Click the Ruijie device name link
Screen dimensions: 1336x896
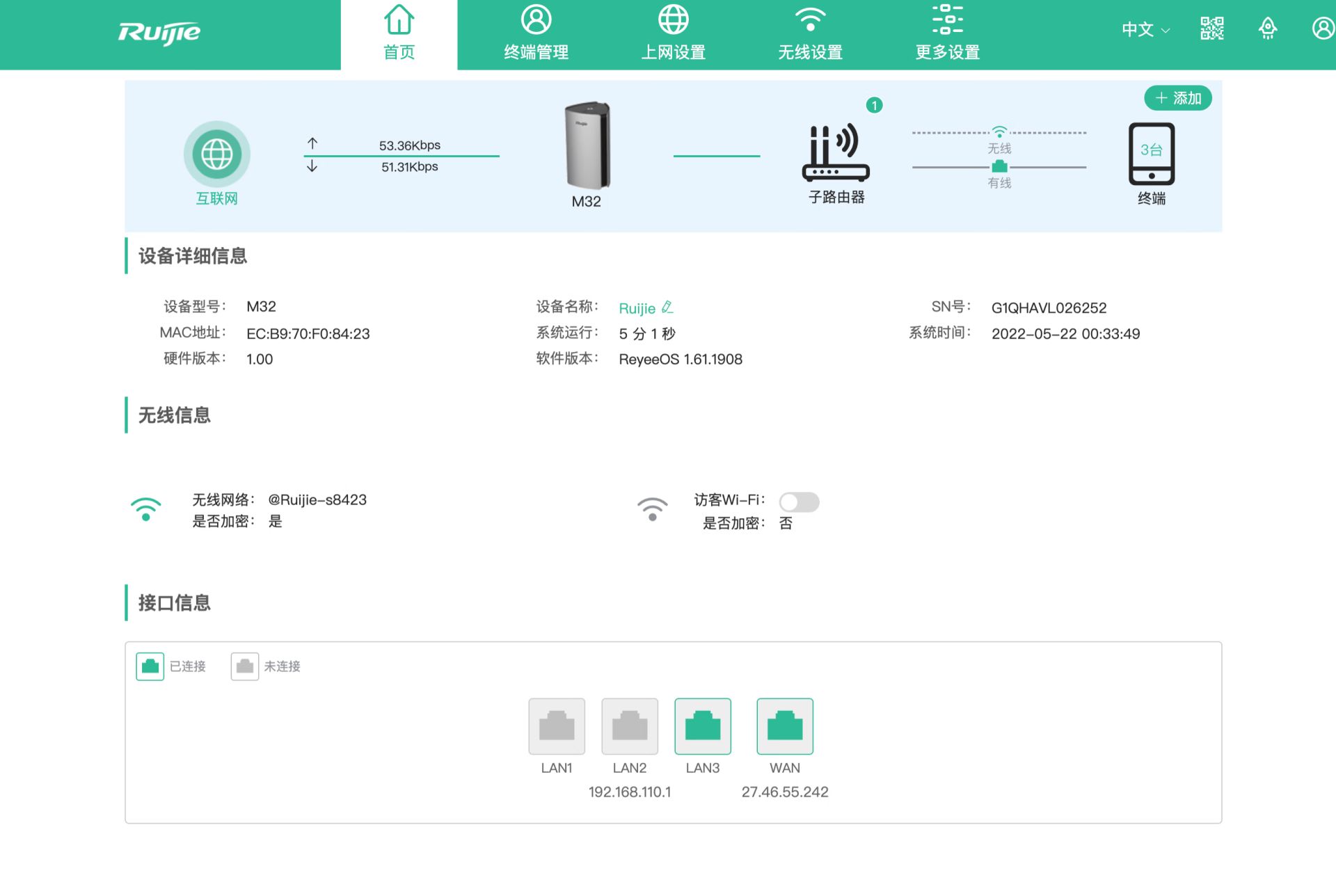pos(637,308)
